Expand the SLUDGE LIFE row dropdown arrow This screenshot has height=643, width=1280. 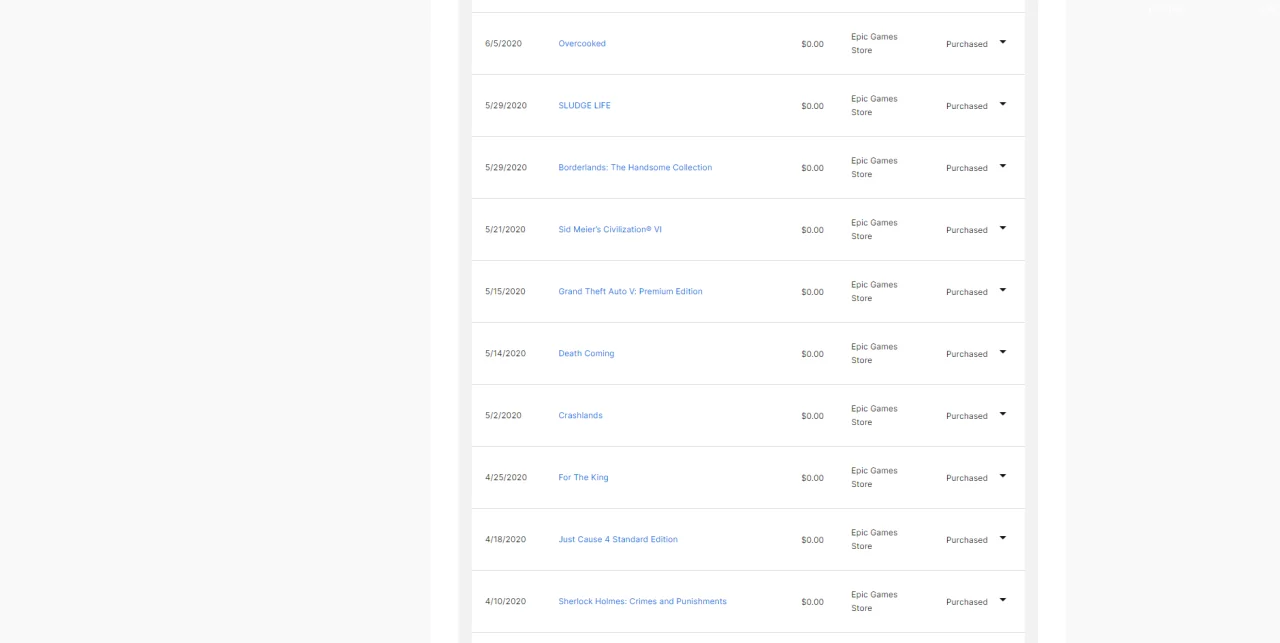(1003, 104)
